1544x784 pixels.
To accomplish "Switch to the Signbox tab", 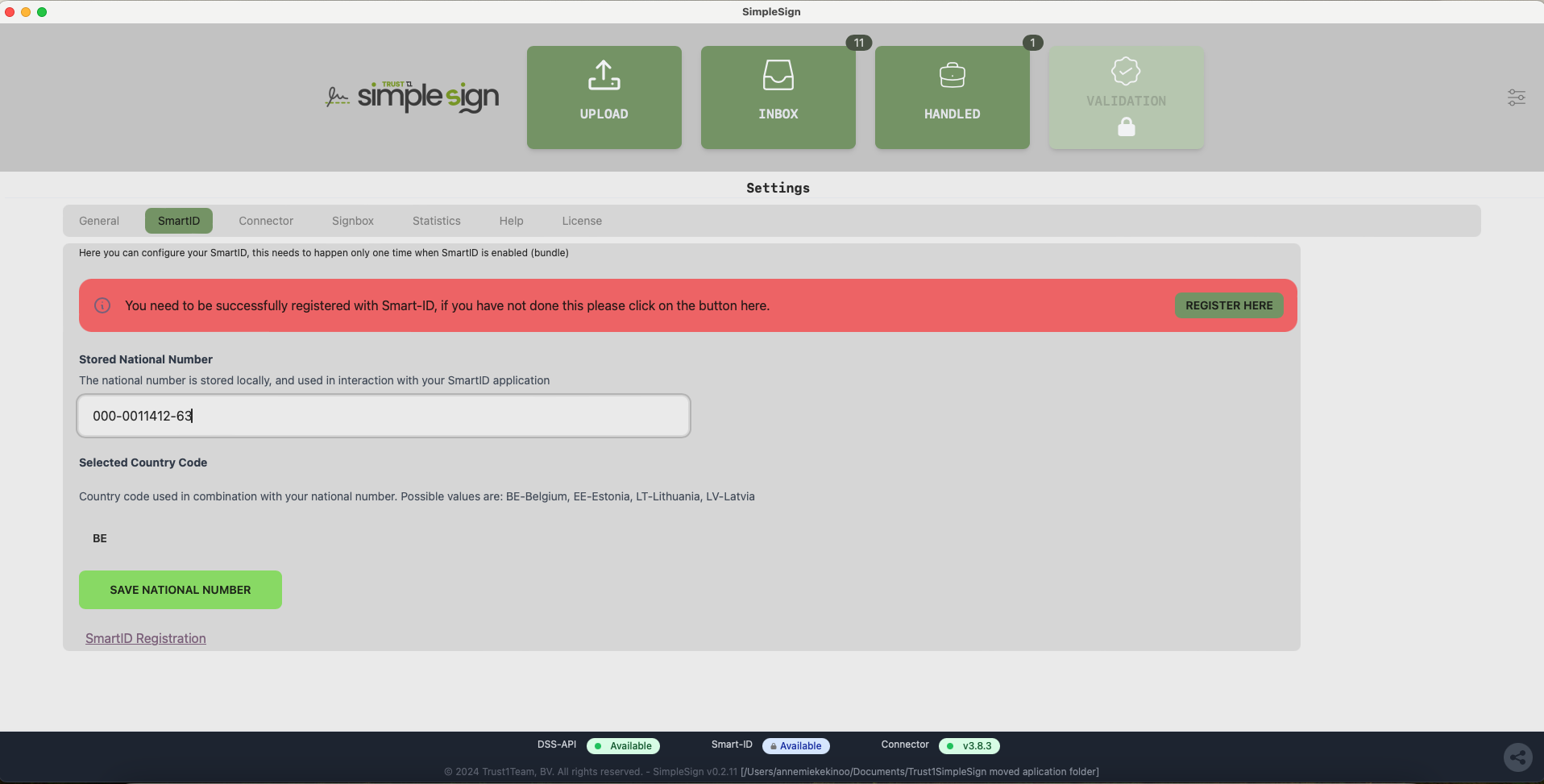I will [x=353, y=221].
